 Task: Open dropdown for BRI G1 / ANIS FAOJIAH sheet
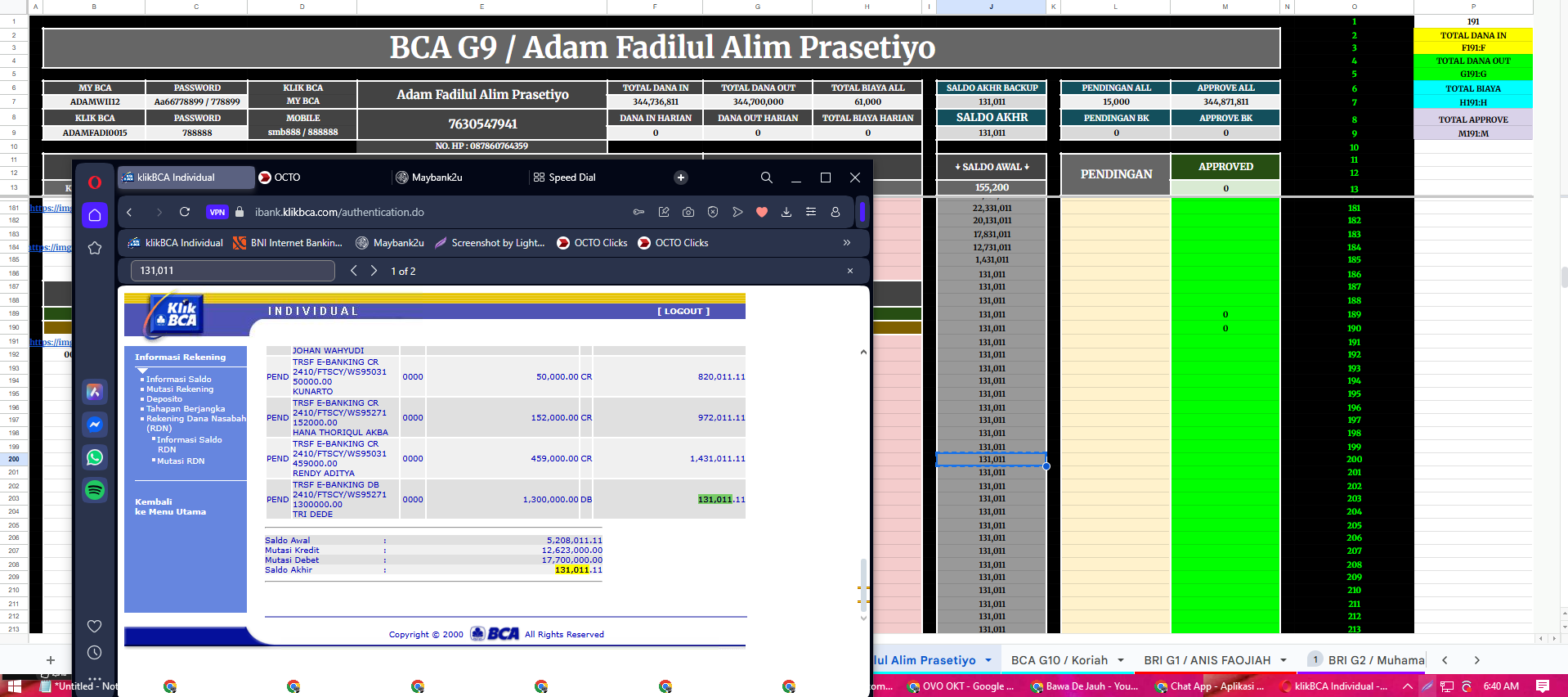pyautogui.click(x=1284, y=660)
